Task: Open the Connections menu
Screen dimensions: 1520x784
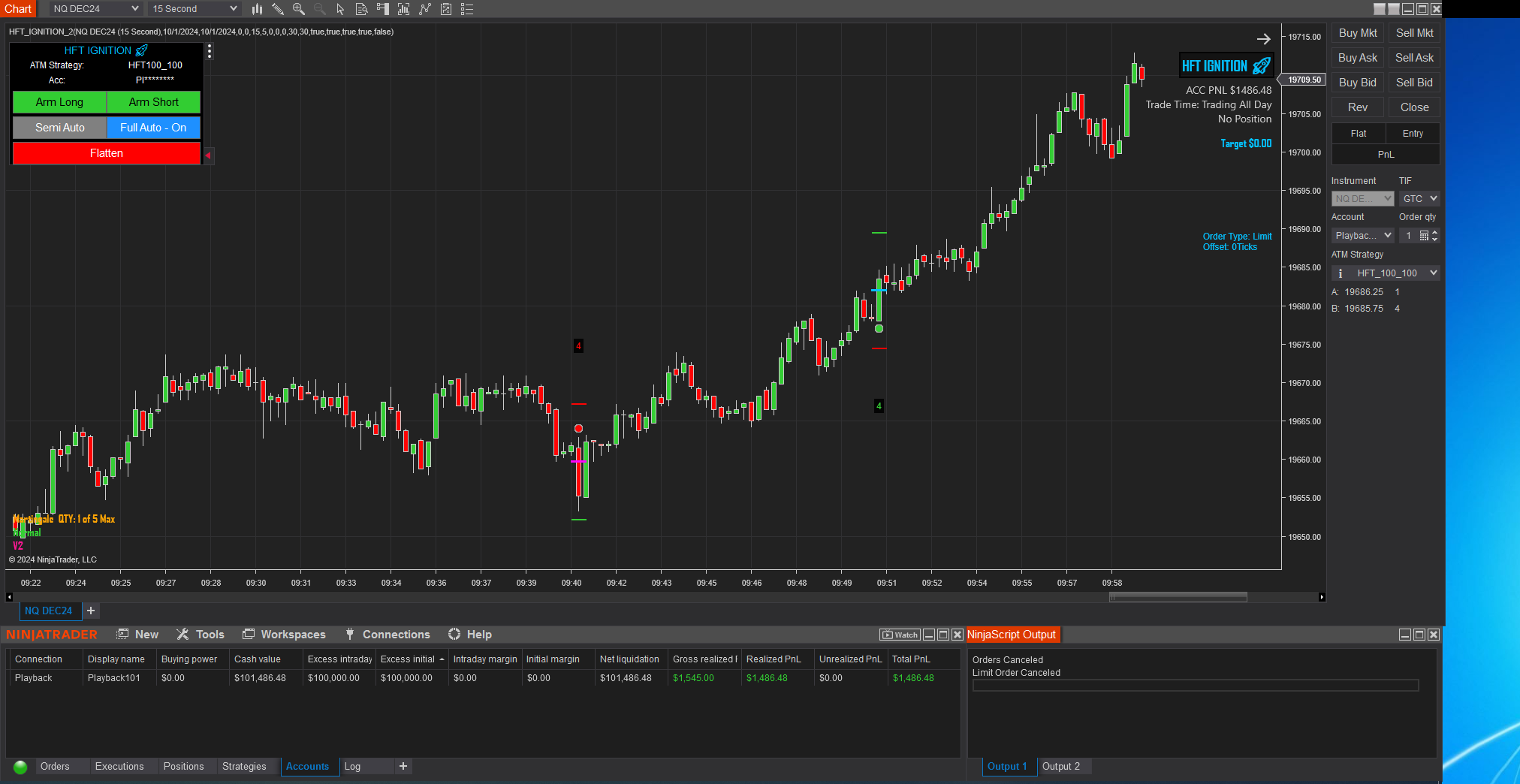Action: (396, 635)
